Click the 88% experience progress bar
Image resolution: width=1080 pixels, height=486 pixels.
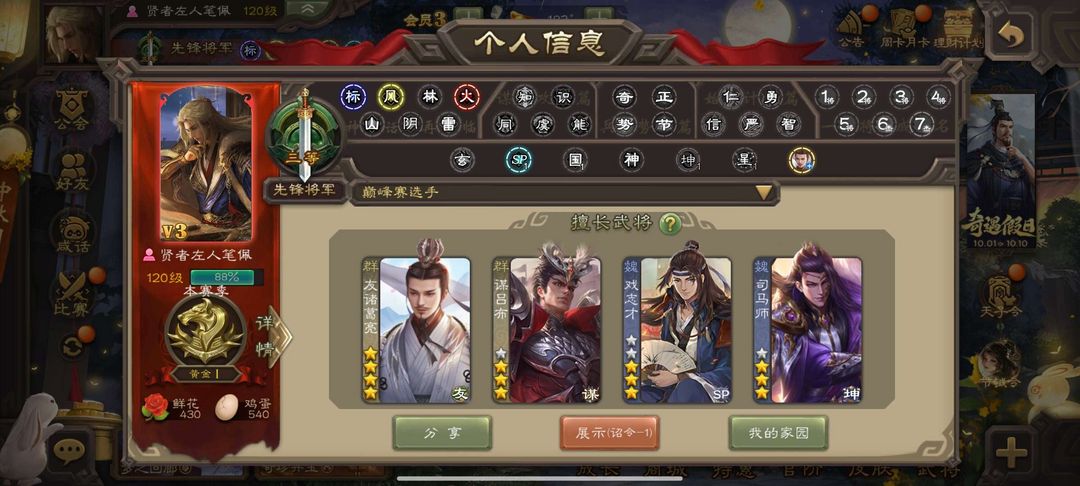pos(222,277)
